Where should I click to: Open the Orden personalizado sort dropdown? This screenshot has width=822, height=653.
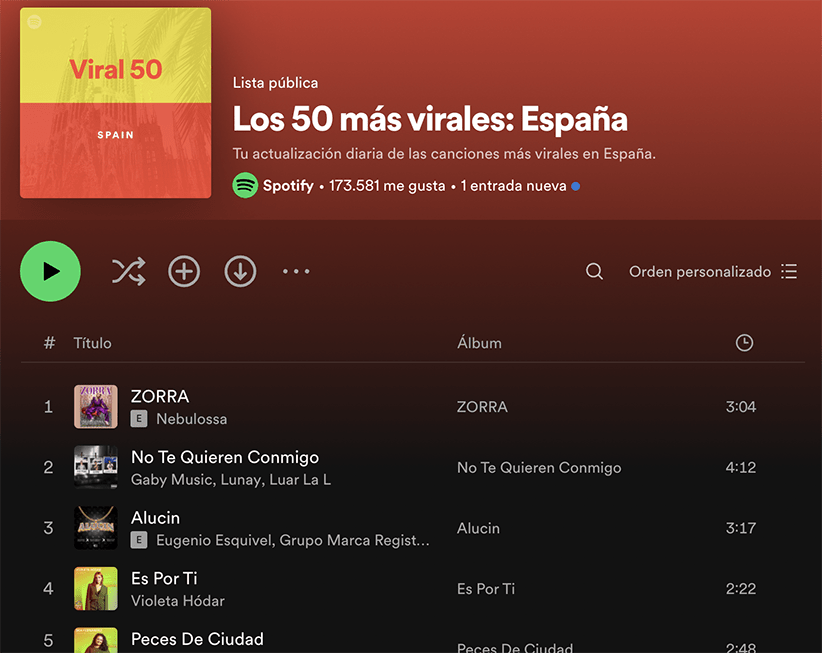[x=700, y=271]
